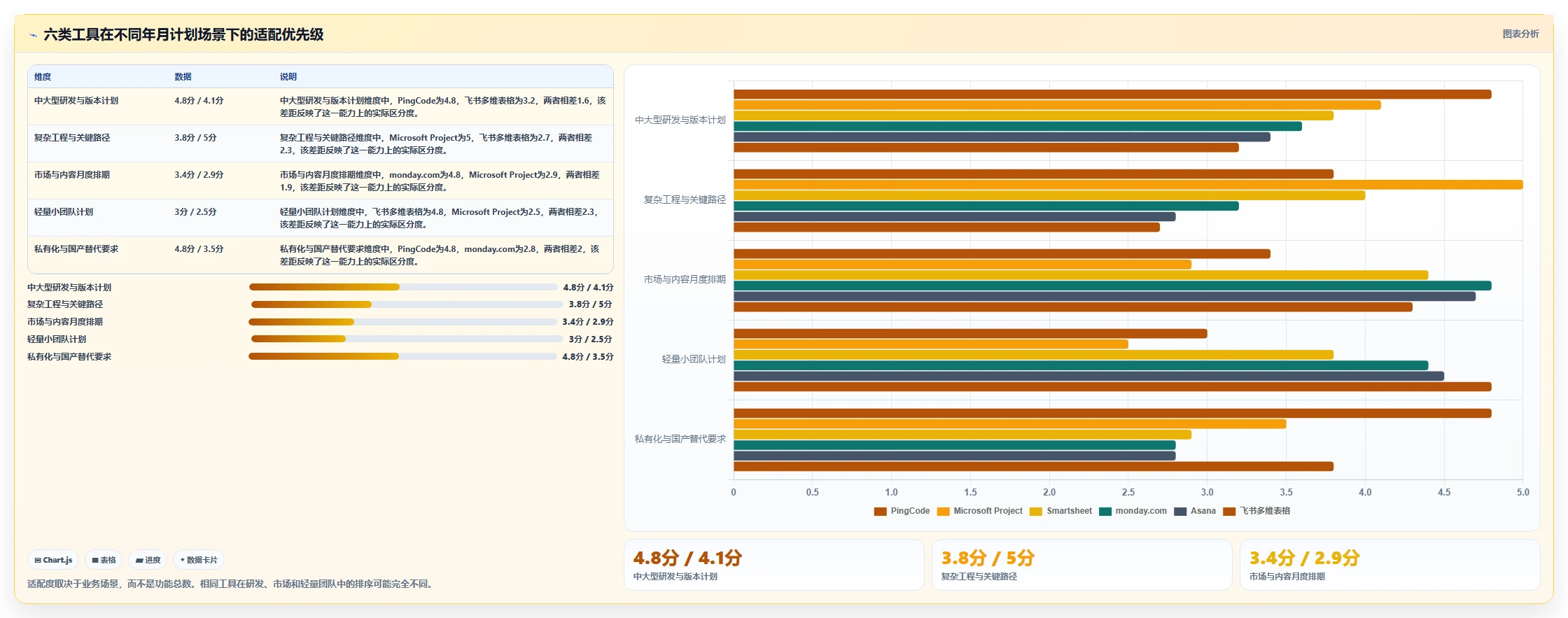Click the 市场与内容月度排期 progress bar

402,322
